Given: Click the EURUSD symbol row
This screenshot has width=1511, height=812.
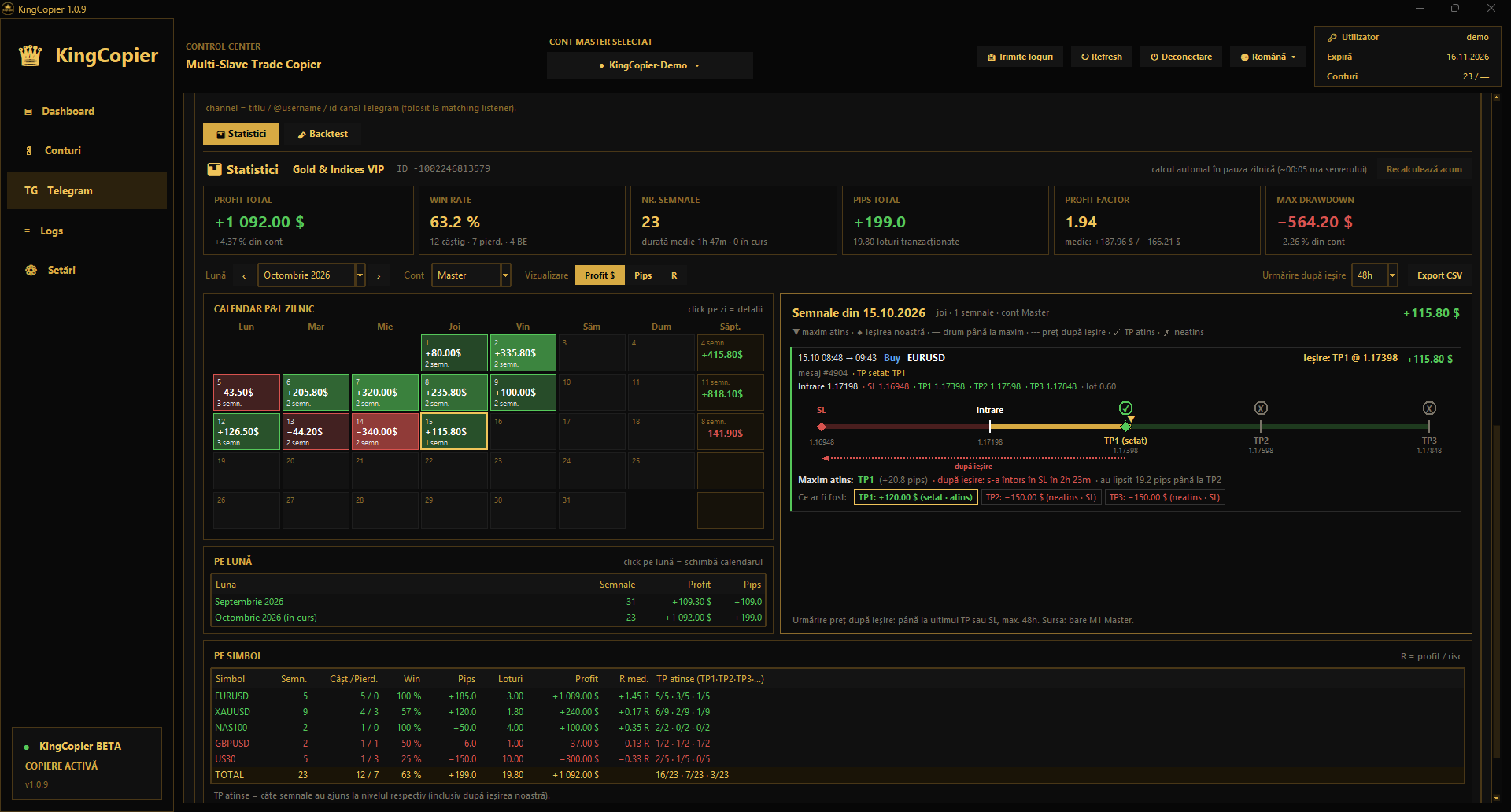Looking at the screenshot, I should (837, 696).
